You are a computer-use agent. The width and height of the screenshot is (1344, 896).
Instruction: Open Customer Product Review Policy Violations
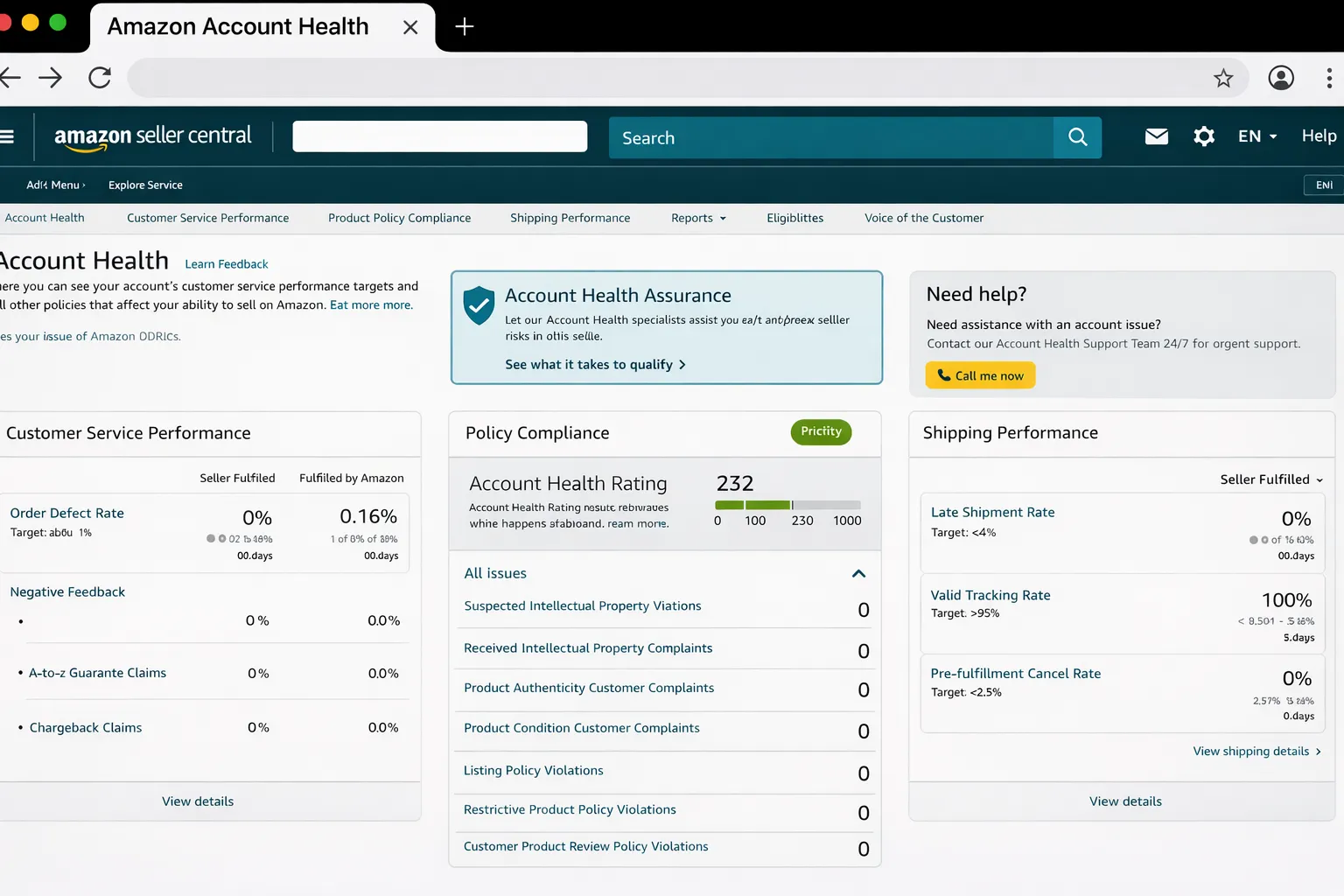pos(586,847)
